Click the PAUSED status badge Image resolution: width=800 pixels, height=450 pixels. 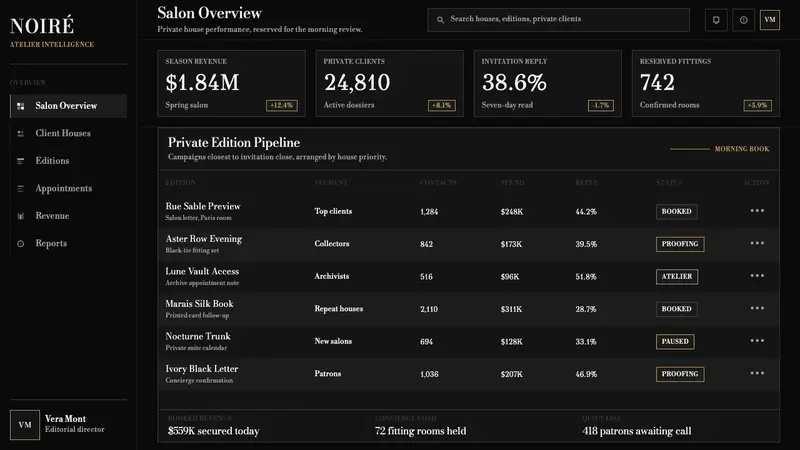675,341
